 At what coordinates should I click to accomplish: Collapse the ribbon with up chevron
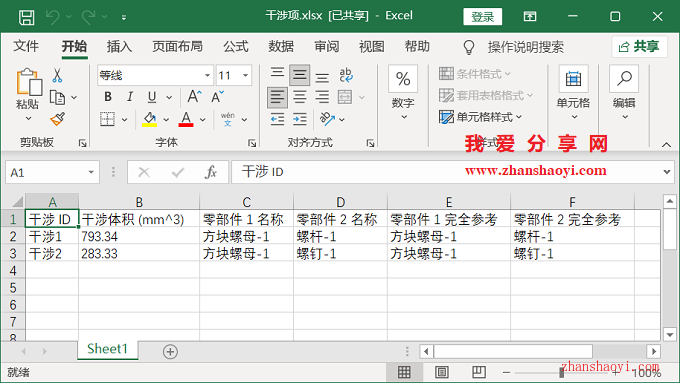click(667, 145)
